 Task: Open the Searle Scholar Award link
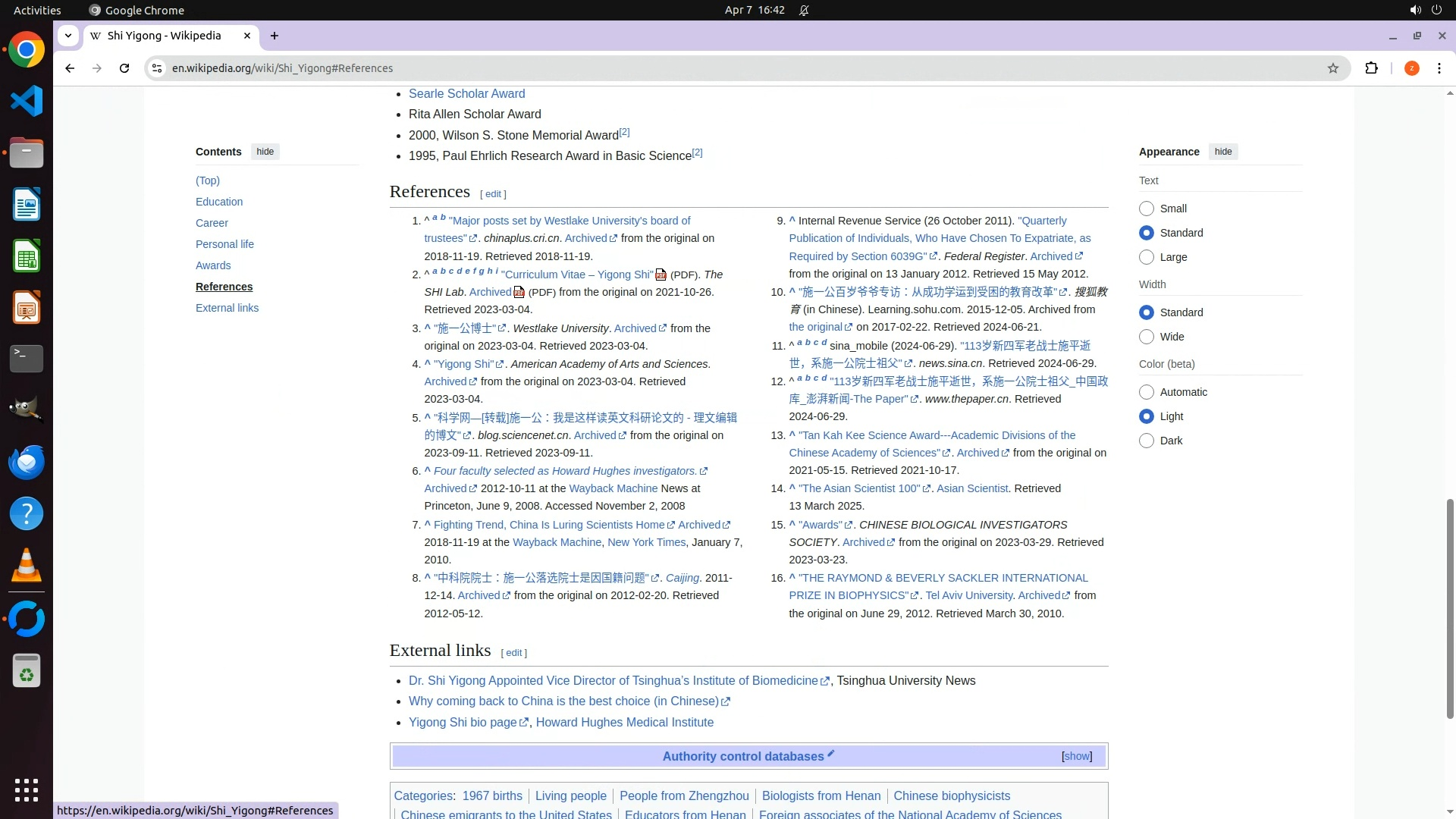tap(466, 93)
